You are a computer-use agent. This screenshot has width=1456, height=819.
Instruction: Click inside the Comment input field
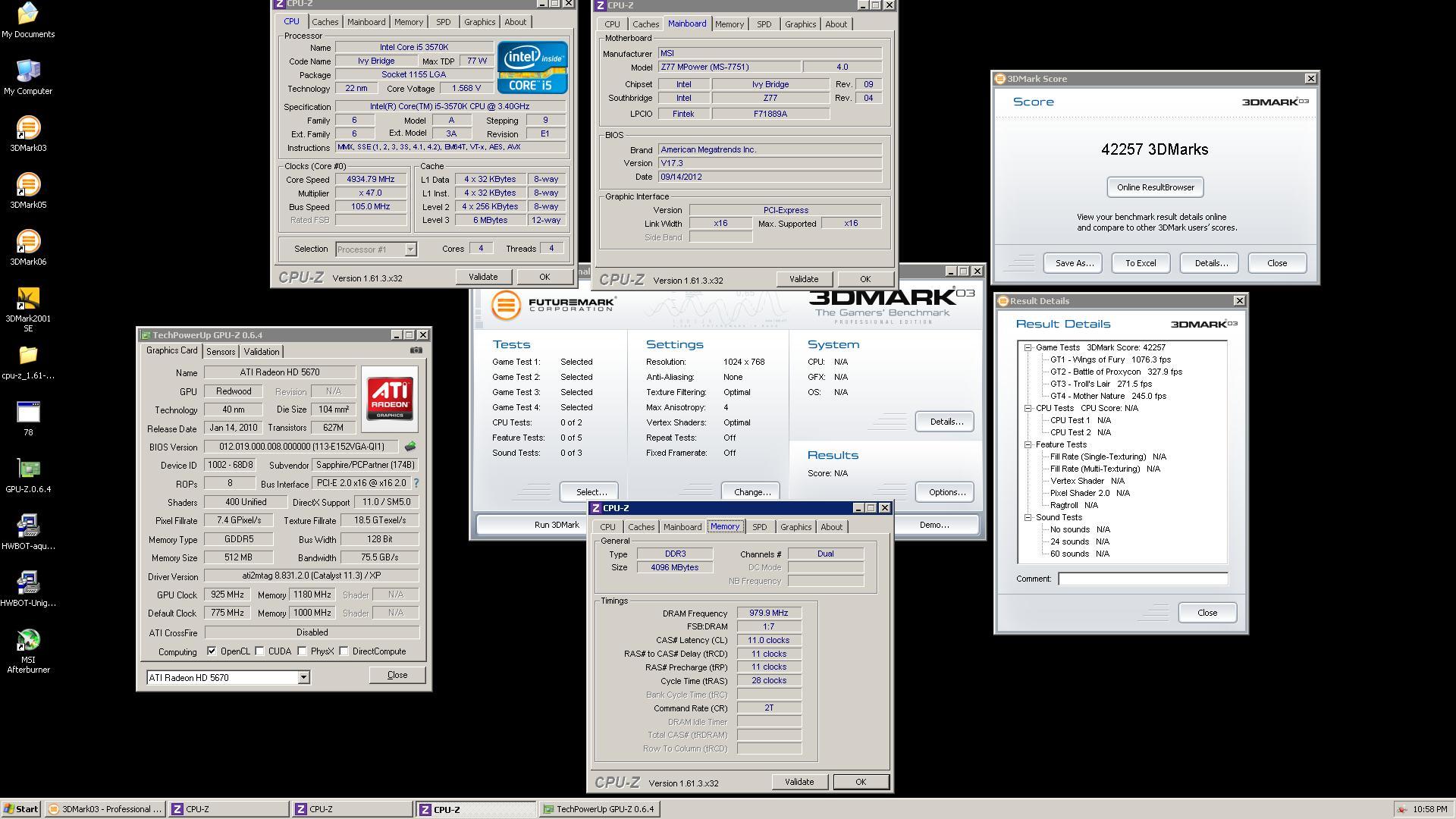click(x=1142, y=579)
